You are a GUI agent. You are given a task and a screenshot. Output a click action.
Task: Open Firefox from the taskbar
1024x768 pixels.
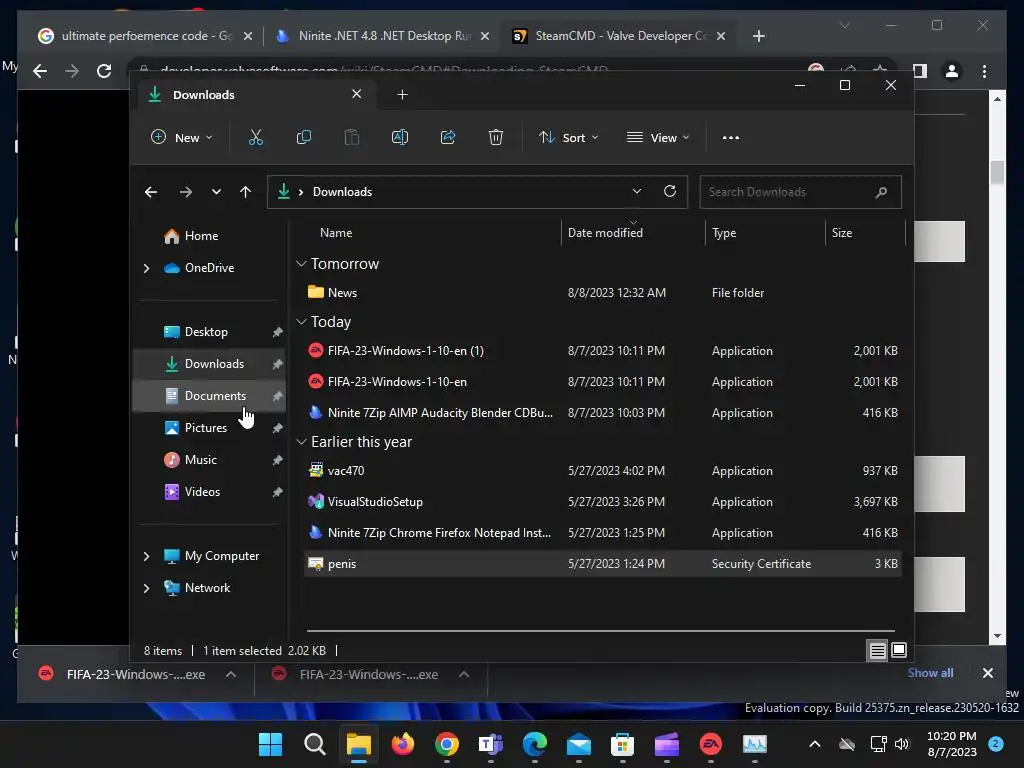(403, 744)
